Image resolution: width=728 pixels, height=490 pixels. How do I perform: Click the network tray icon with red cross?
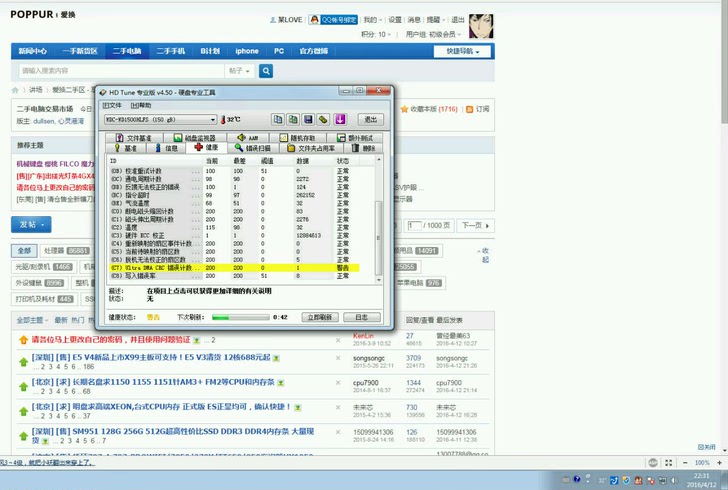(651, 480)
